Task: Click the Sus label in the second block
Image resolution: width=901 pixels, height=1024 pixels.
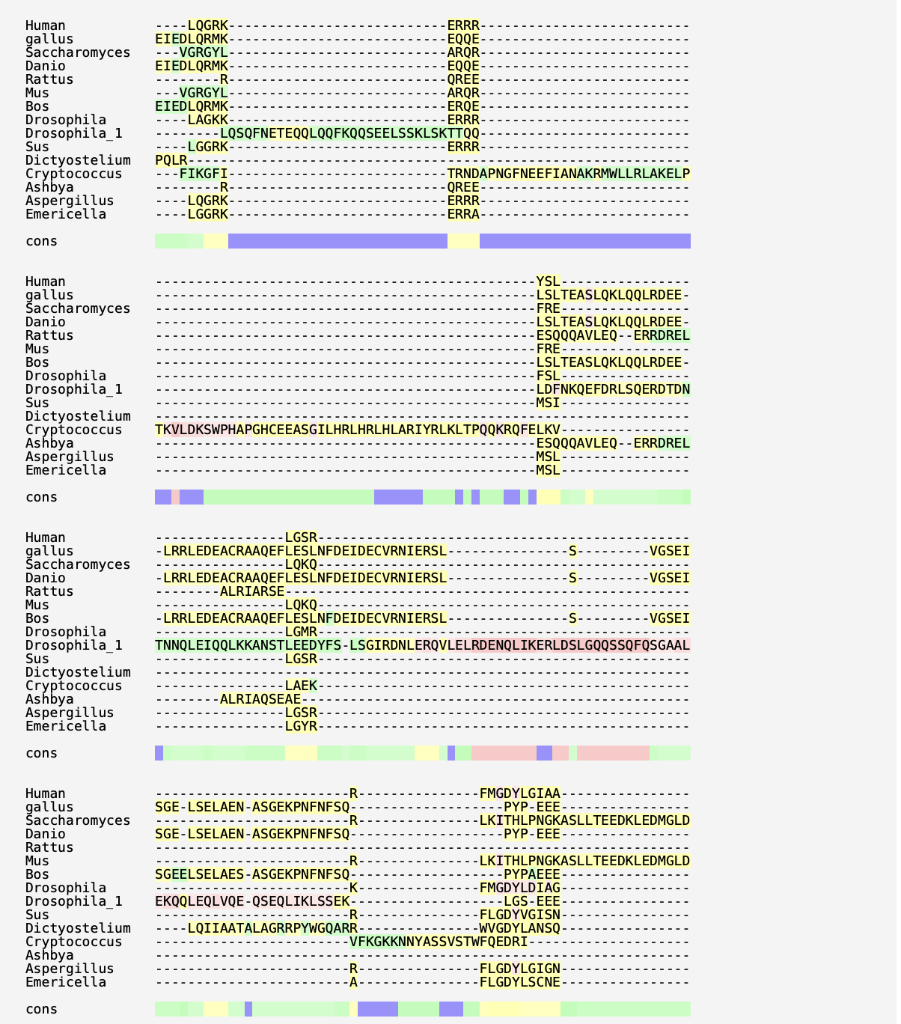Action: click(x=37, y=402)
